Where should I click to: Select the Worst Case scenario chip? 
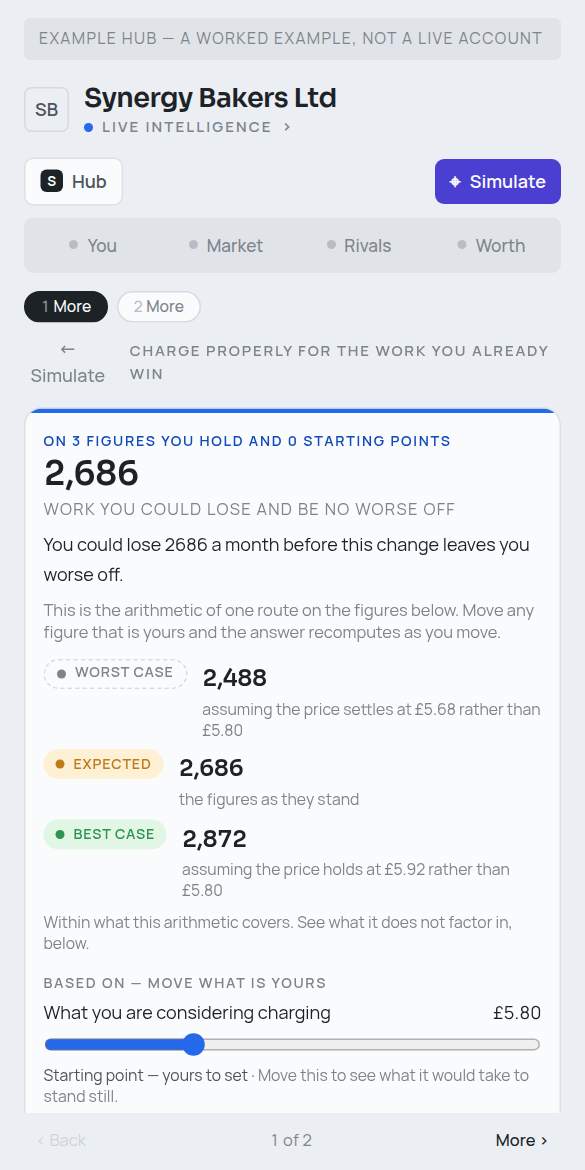pyautogui.click(x=116, y=673)
